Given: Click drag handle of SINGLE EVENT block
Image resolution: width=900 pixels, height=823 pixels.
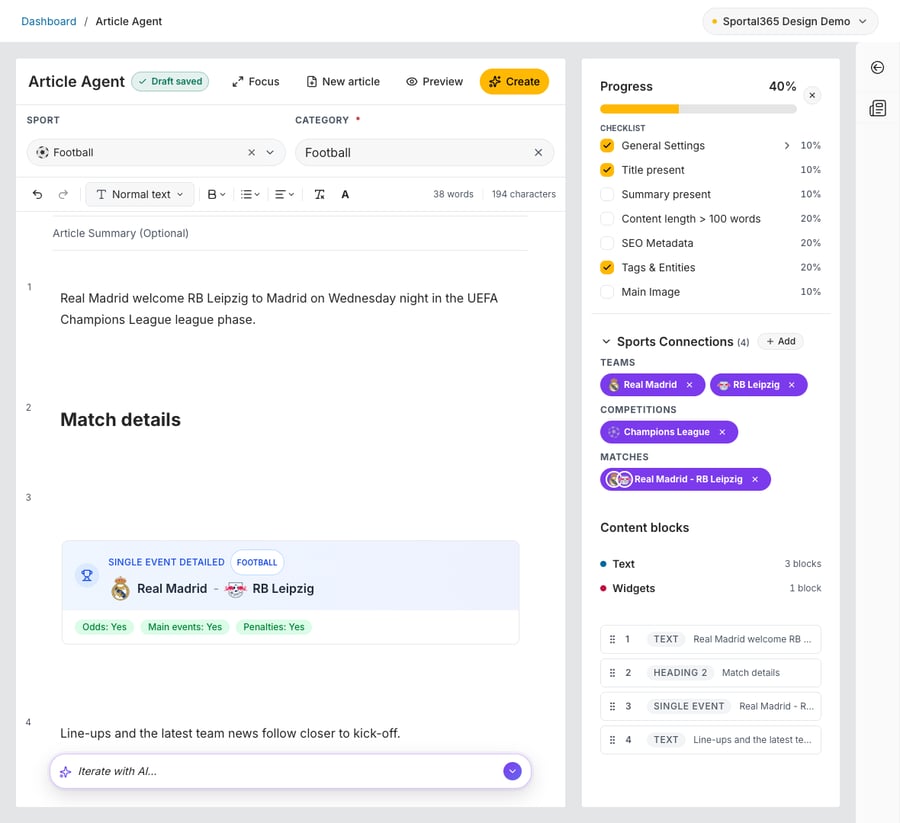Looking at the screenshot, I should [612, 706].
